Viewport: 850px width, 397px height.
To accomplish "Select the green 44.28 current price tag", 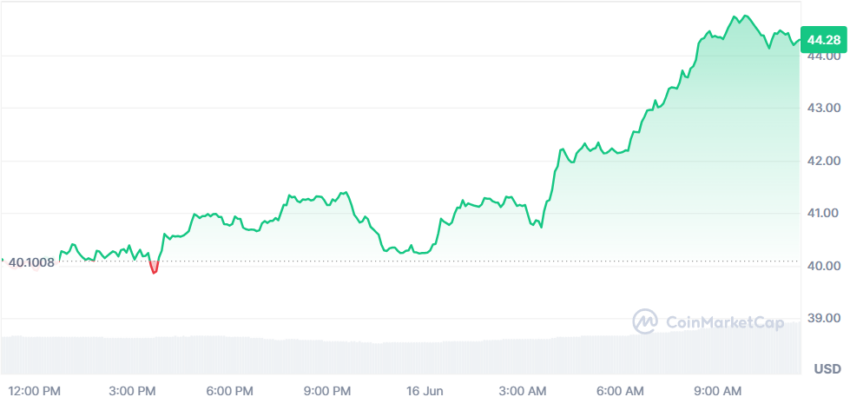I will pyautogui.click(x=823, y=40).
